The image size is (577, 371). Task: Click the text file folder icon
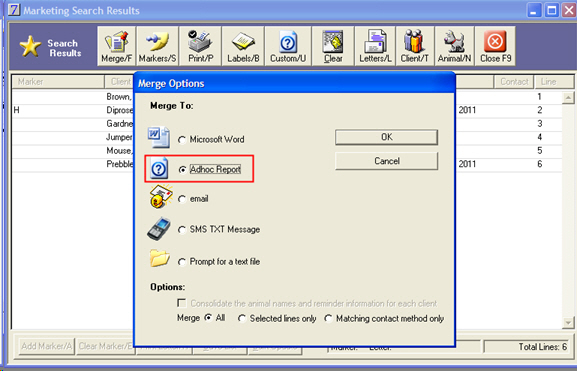pos(160,258)
